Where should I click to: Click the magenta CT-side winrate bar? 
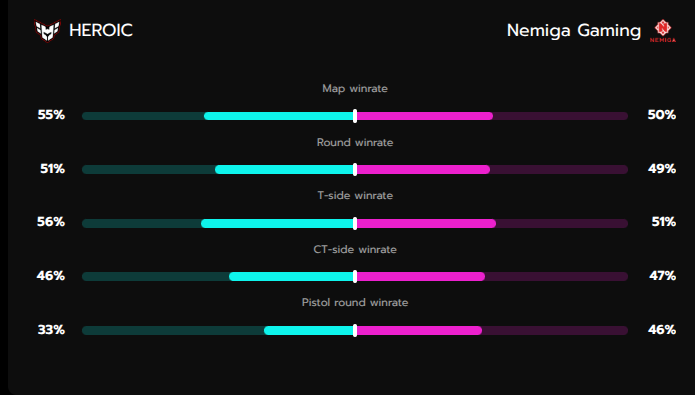[x=420, y=277]
